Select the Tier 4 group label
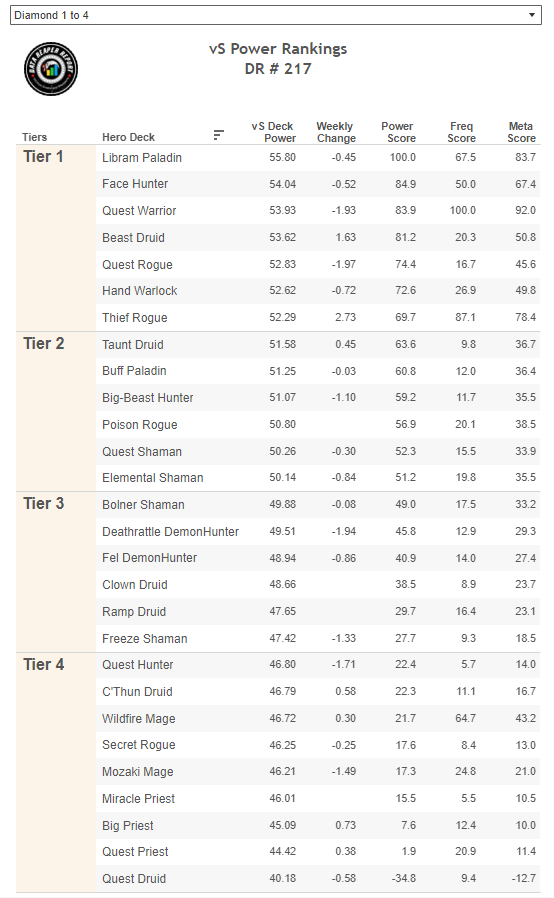This screenshot has height=898, width=554. click(x=44, y=664)
